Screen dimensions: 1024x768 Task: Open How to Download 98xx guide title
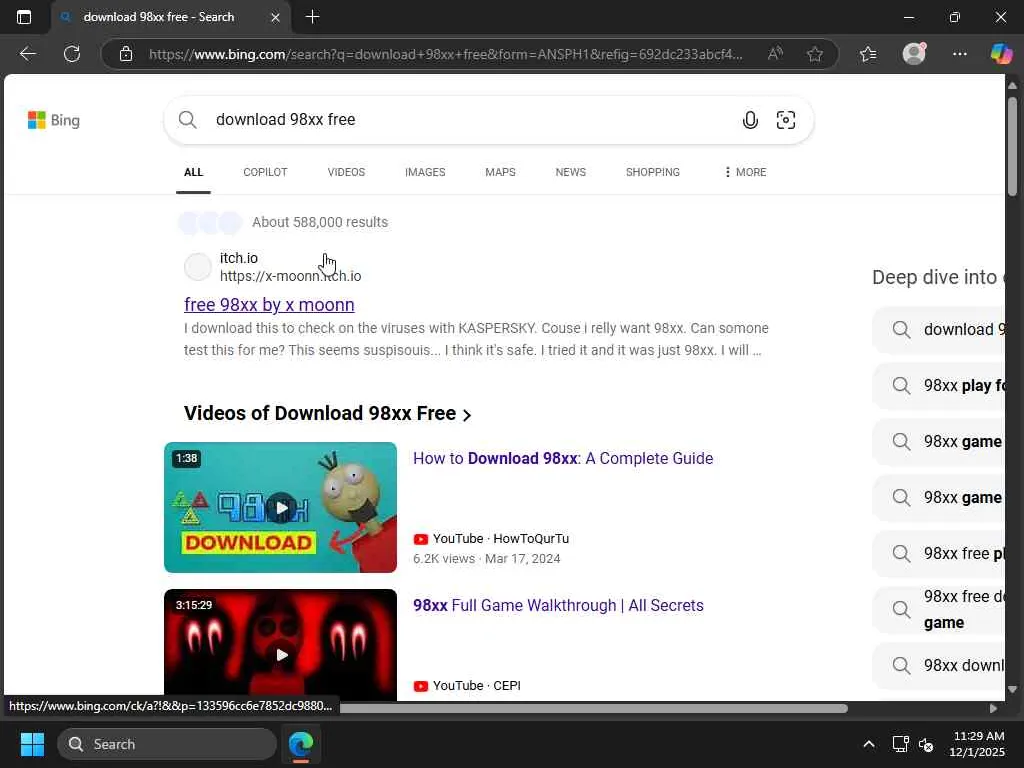pos(563,458)
